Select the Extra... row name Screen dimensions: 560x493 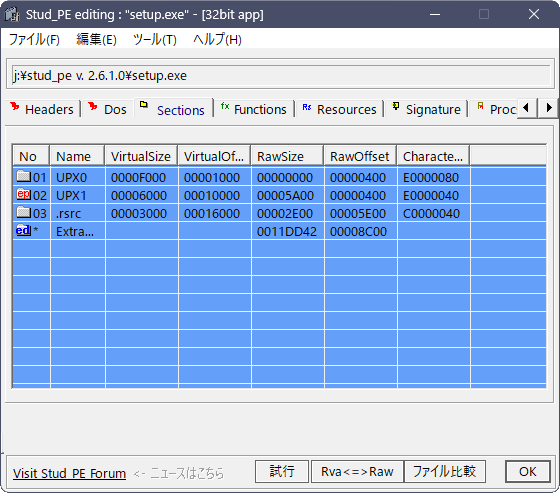point(75,231)
